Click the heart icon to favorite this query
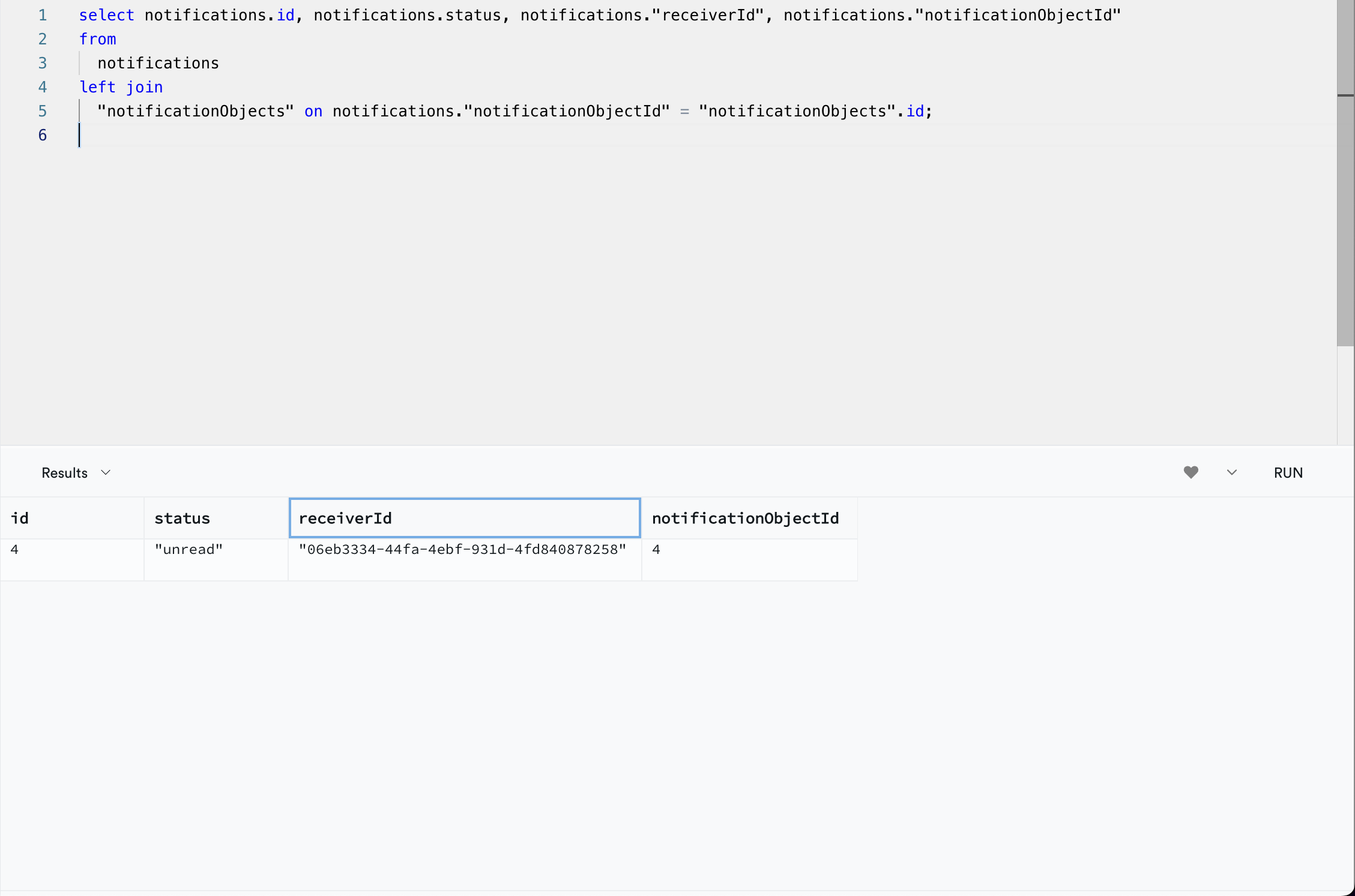The height and width of the screenshot is (896, 1355). [x=1191, y=472]
